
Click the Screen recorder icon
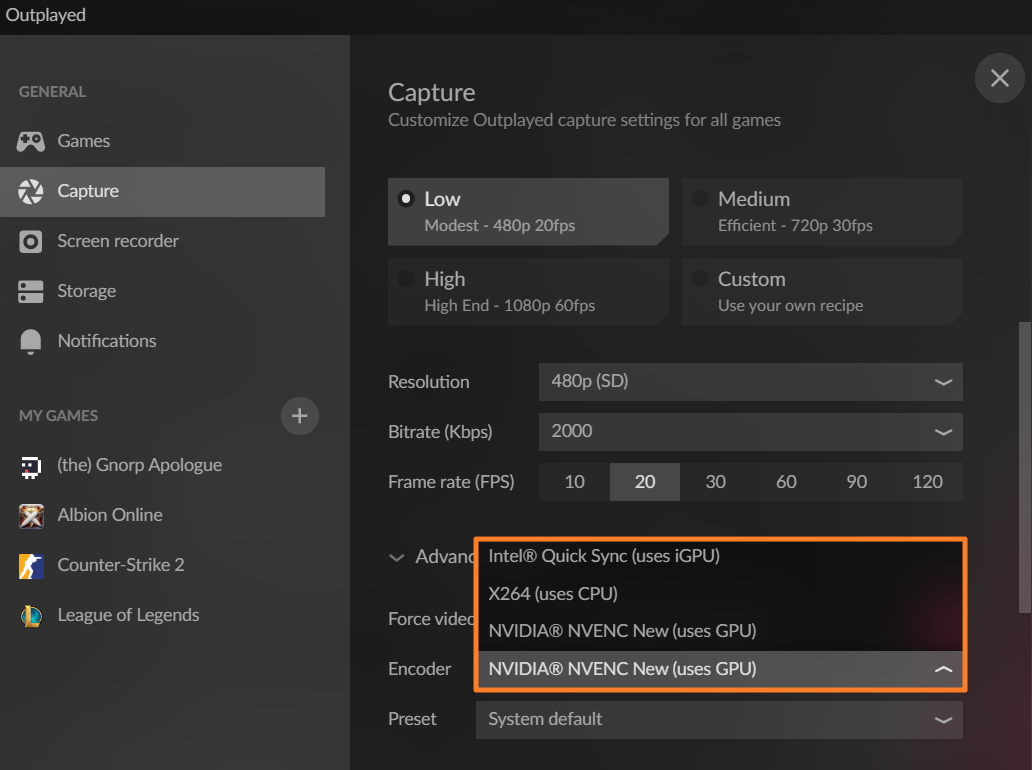(30, 242)
